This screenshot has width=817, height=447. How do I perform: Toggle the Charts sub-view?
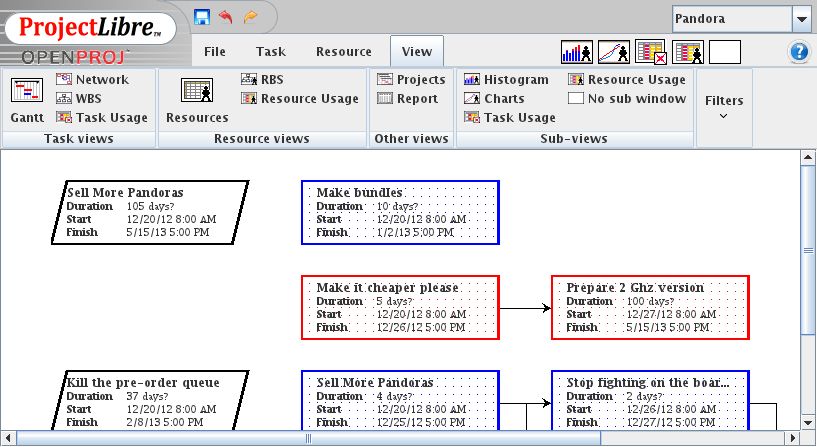tap(494, 98)
